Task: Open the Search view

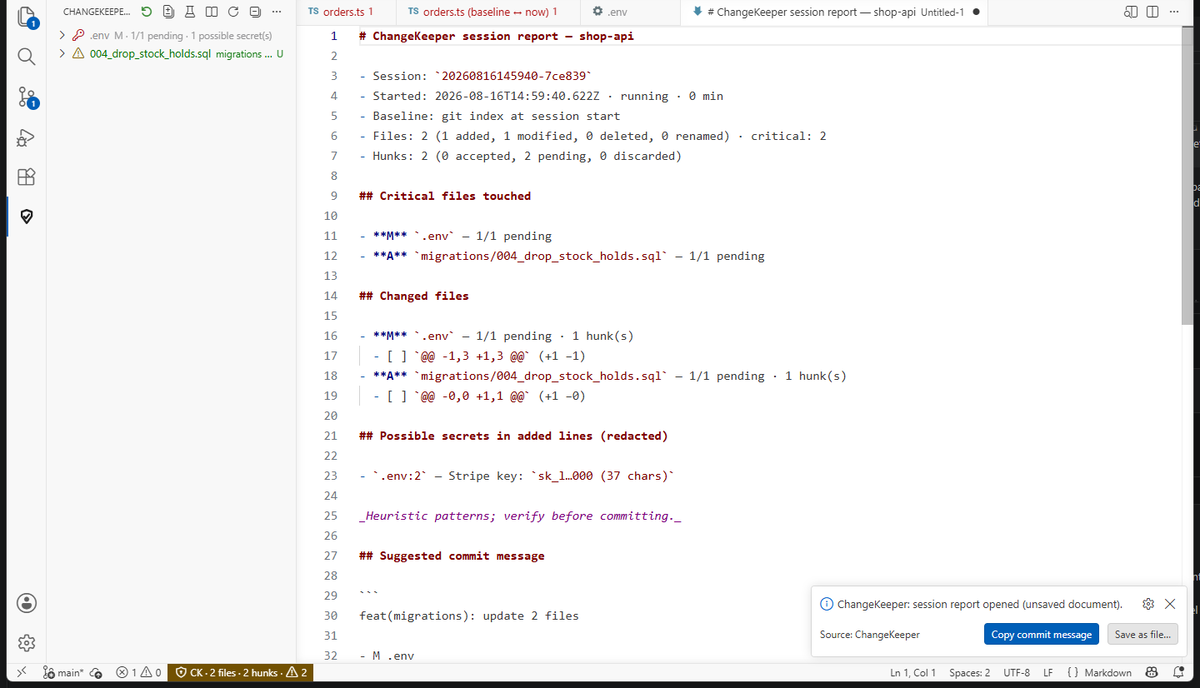Action: (x=27, y=55)
